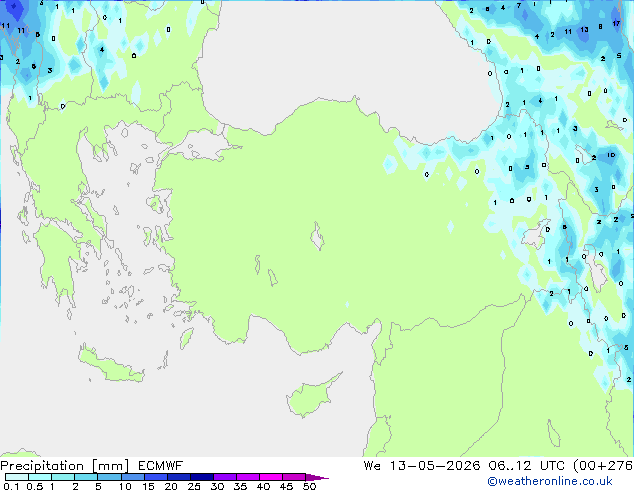
Task: Click the legend scale label '45'
Action: 286,486
